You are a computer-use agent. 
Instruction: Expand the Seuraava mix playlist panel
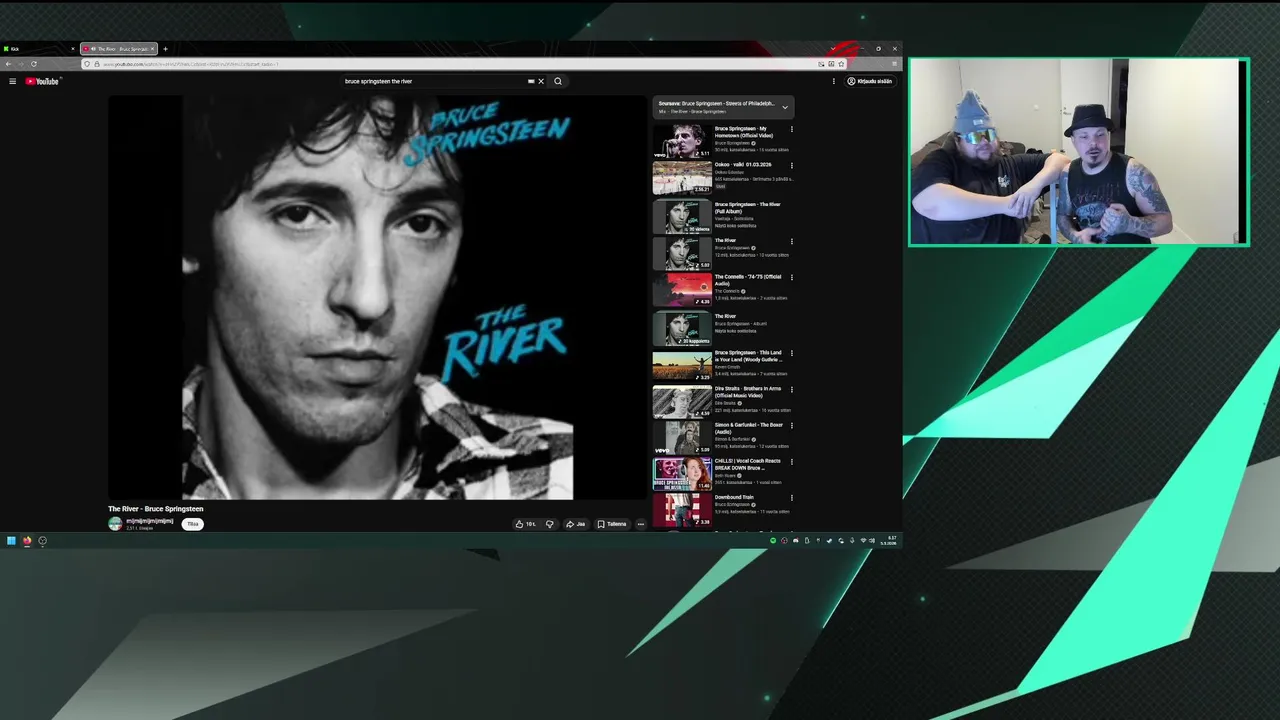[785, 106]
